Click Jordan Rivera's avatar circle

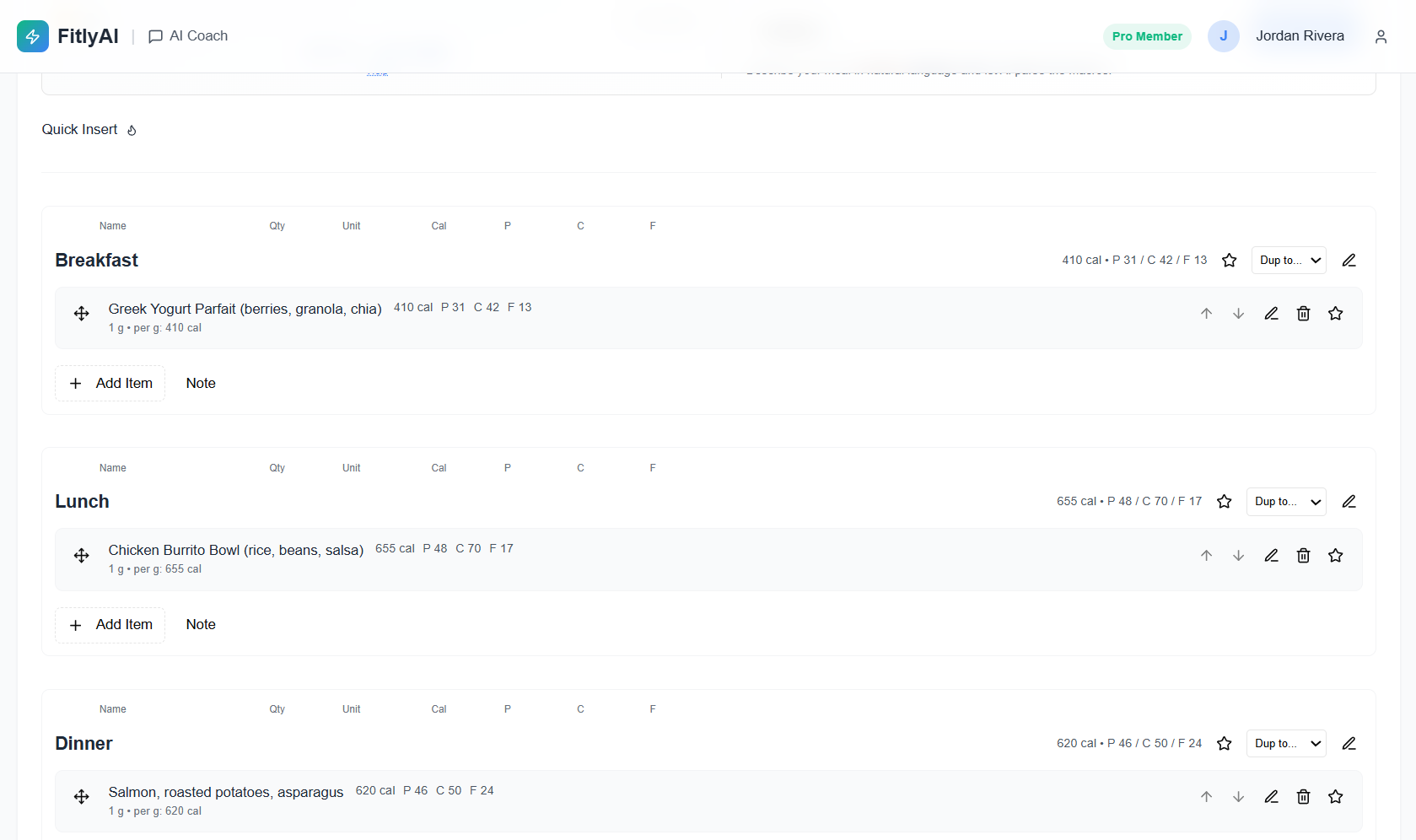(1223, 35)
